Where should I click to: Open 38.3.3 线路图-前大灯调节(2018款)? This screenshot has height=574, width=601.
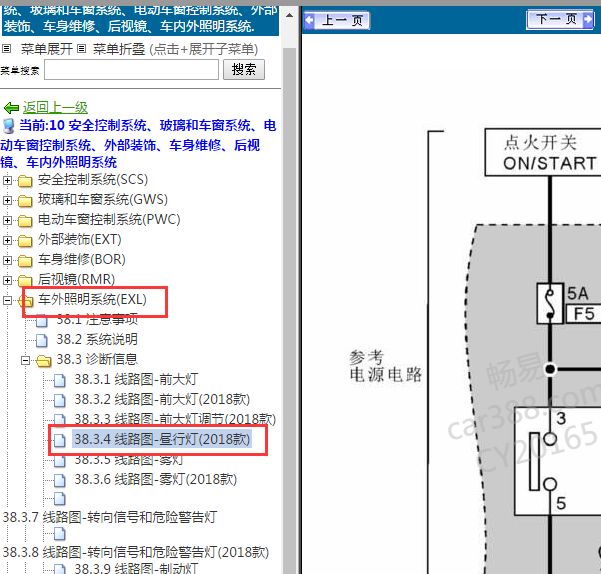tap(175, 419)
